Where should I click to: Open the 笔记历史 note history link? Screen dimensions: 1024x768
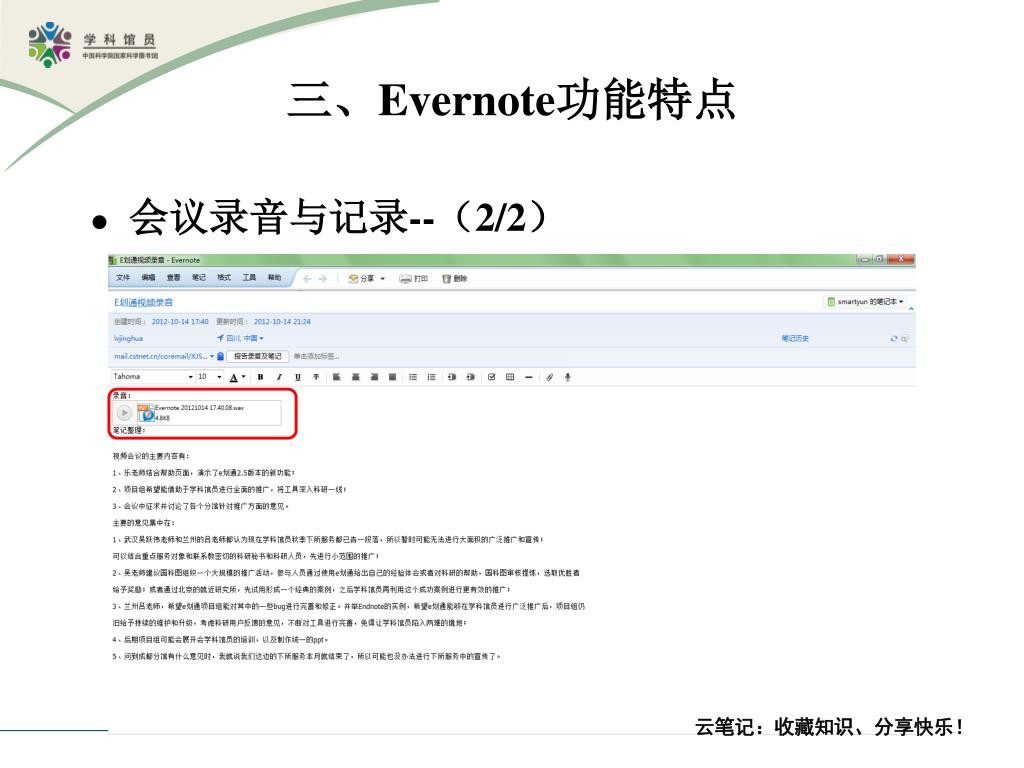[x=795, y=338]
